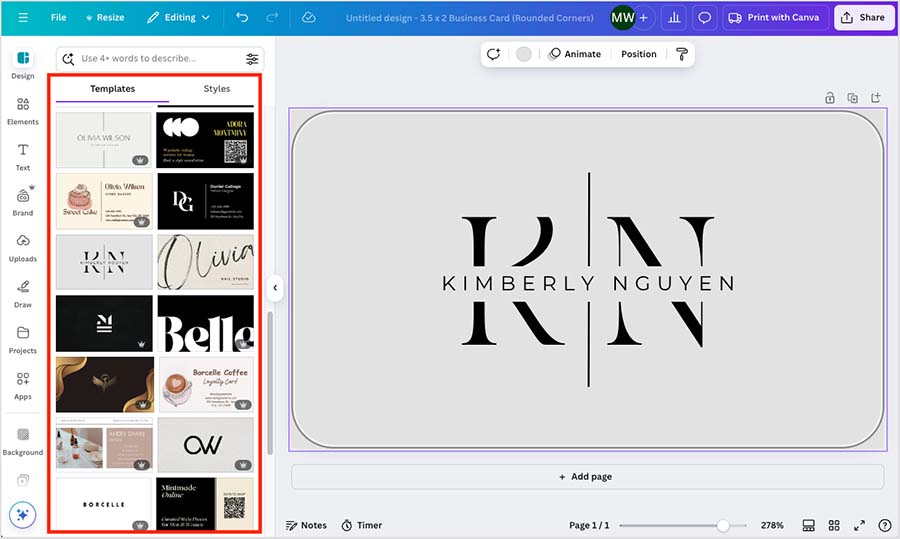Viewport: 900px width, 539px height.
Task: Redo the last action
Action: point(272,18)
